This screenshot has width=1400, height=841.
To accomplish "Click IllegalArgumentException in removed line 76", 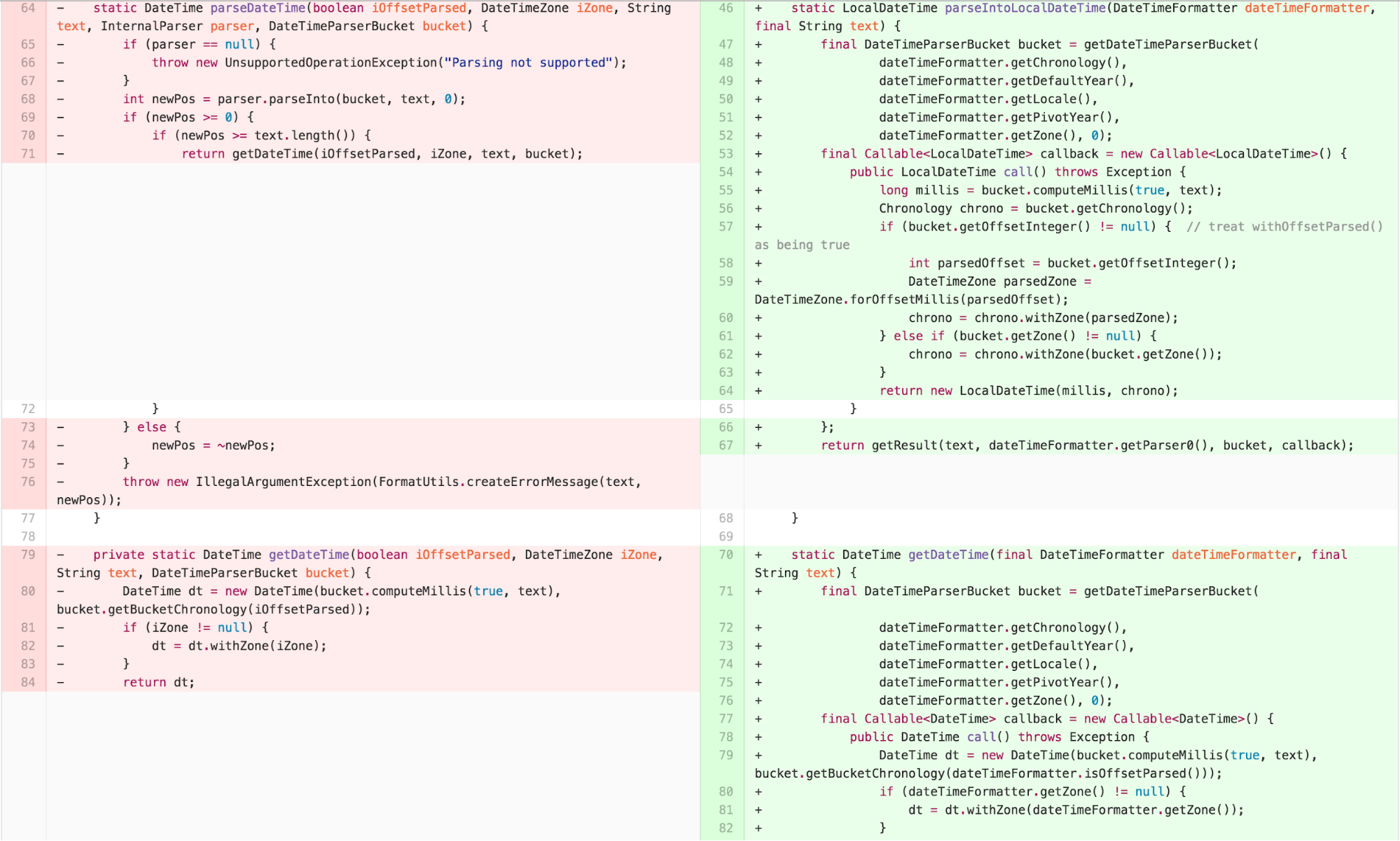I will (283, 482).
